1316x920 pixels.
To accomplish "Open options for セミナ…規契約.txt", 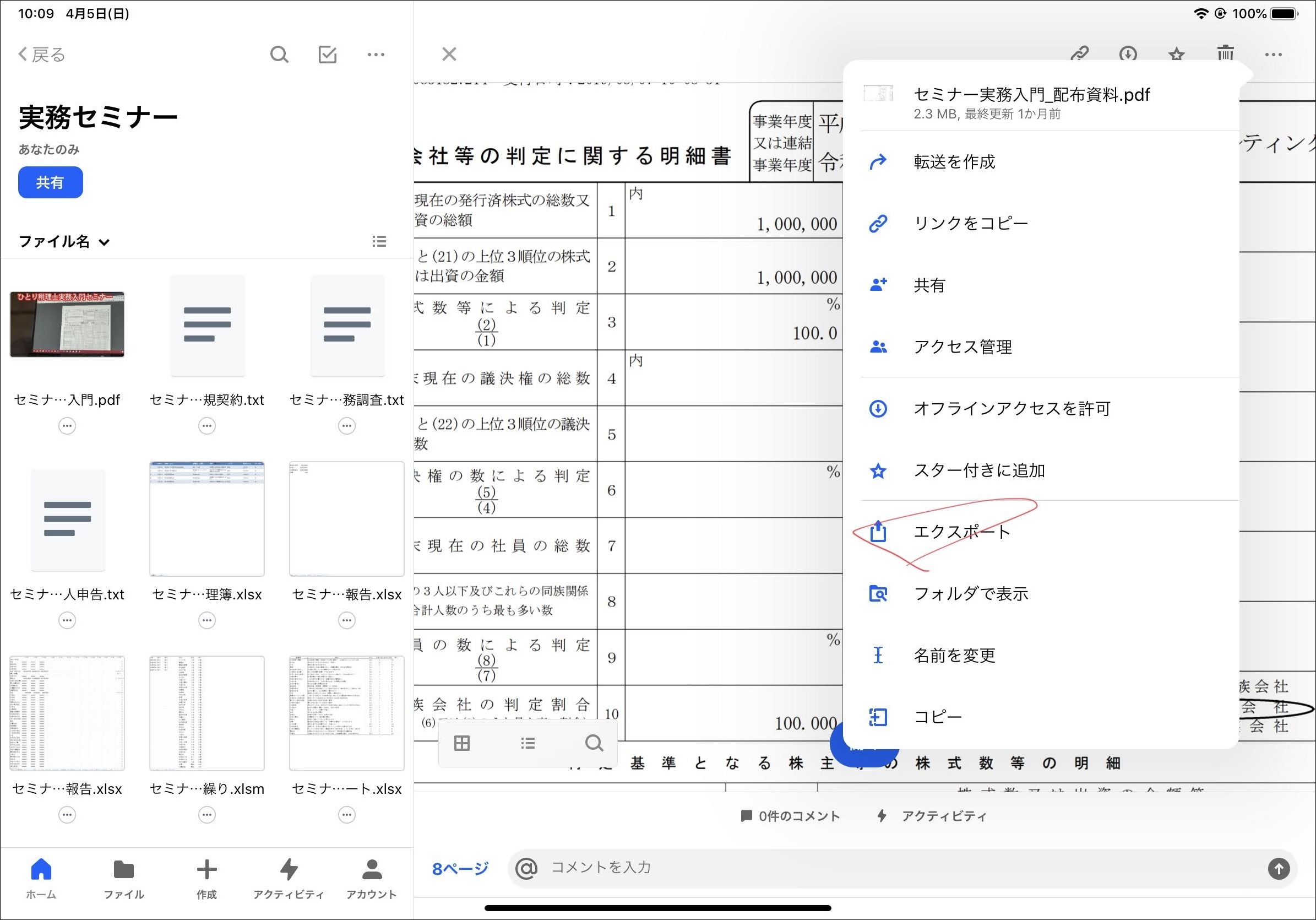I will click(x=207, y=426).
